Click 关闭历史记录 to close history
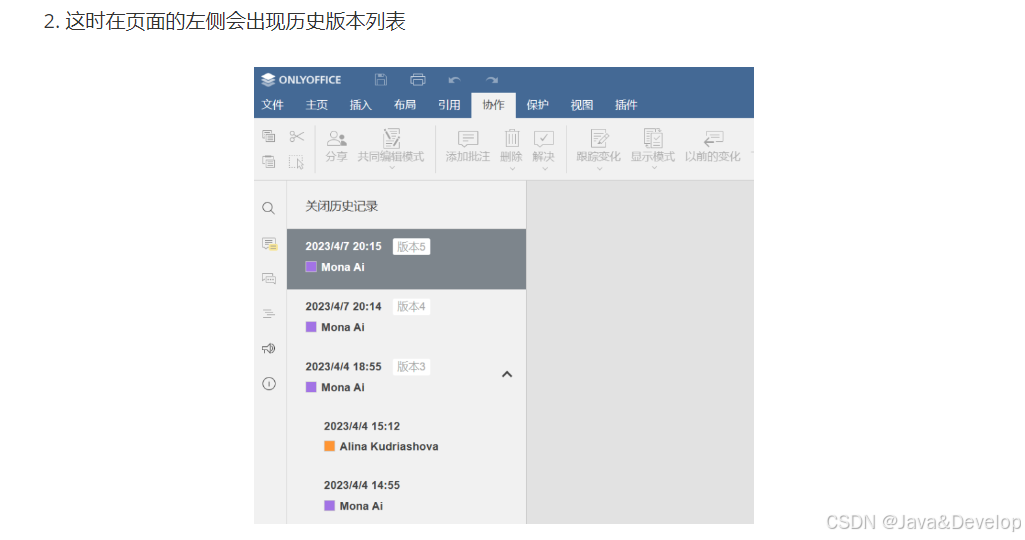The height and width of the screenshot is (540, 1025). point(342,207)
